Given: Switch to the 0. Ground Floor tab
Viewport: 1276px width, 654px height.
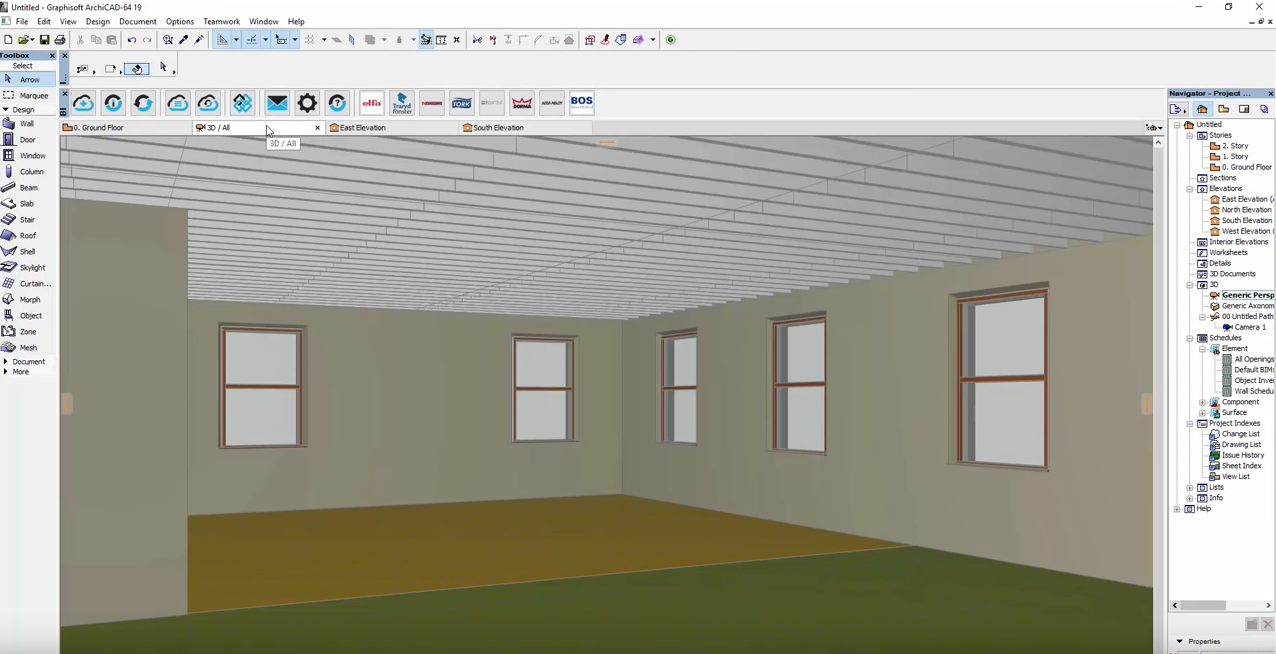Looking at the screenshot, I should click(x=97, y=127).
